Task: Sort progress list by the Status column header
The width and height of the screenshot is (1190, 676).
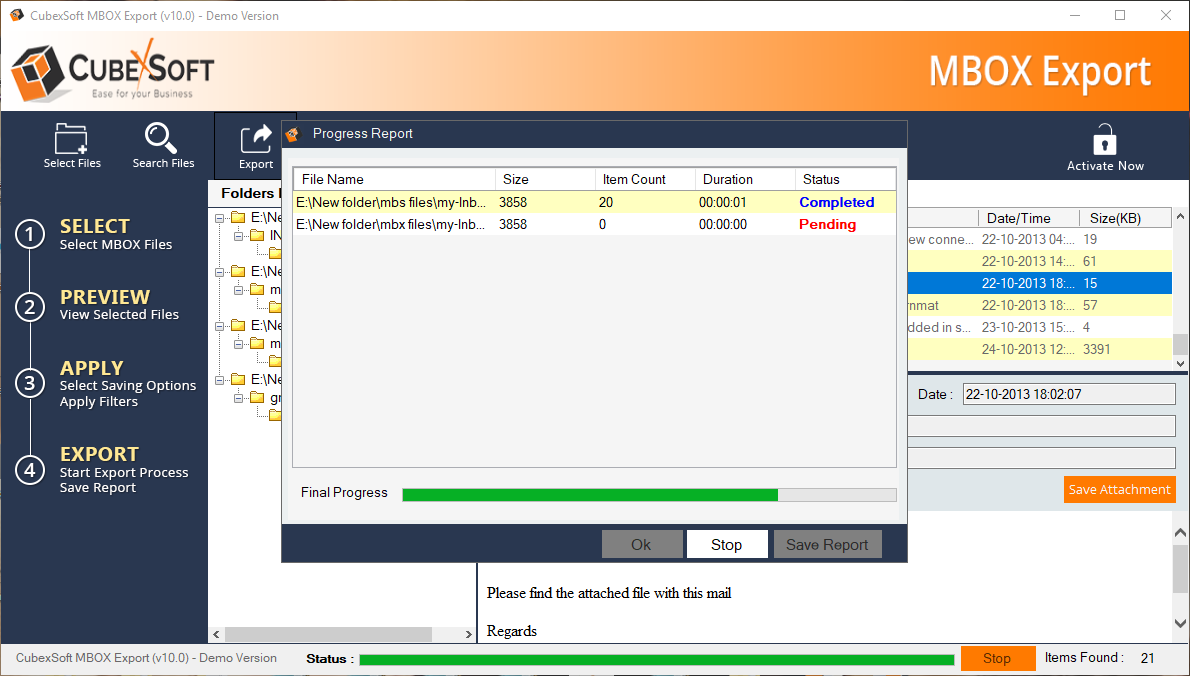Action: click(844, 179)
